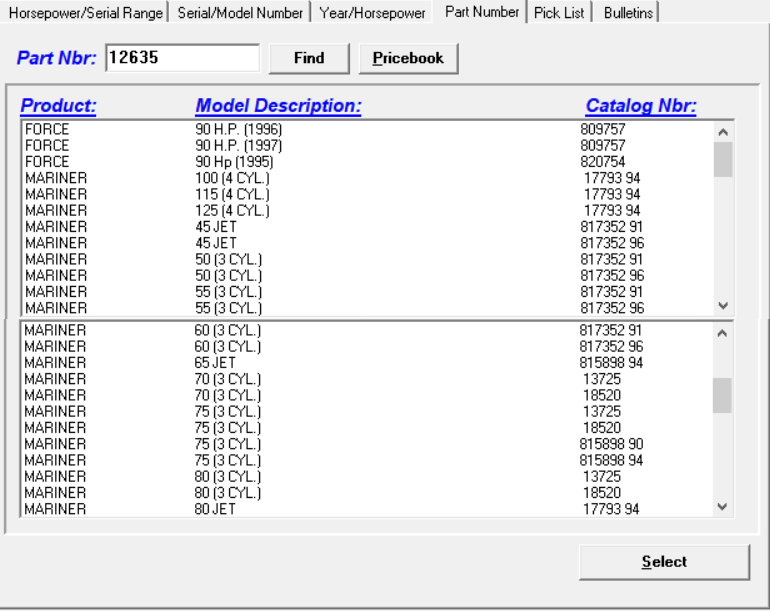The width and height of the screenshot is (770, 611).
Task: Select MARINER 80 (3 CYL.) catalog 18520
Action: pyautogui.click(x=367, y=492)
